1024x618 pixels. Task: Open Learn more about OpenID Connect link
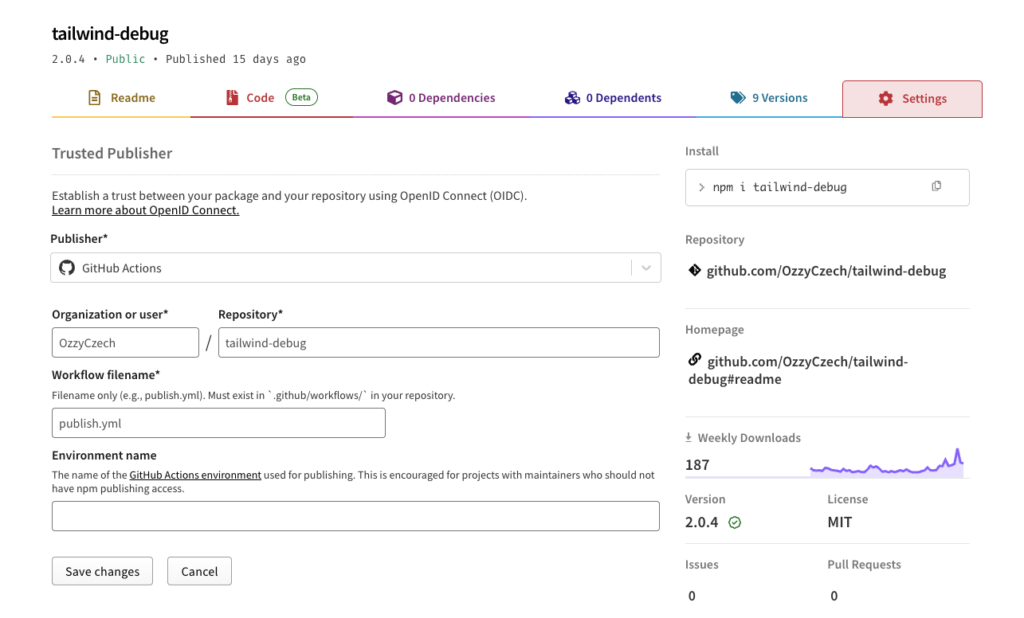pyautogui.click(x=145, y=210)
